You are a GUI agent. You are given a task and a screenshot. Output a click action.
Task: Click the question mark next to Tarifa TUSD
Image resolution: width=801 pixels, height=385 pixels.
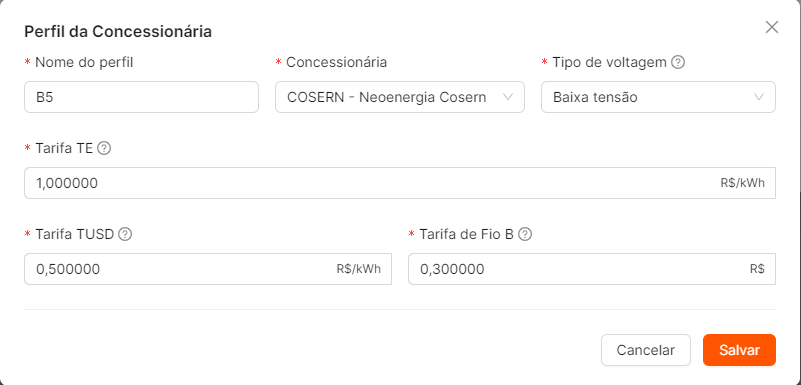pos(125,234)
